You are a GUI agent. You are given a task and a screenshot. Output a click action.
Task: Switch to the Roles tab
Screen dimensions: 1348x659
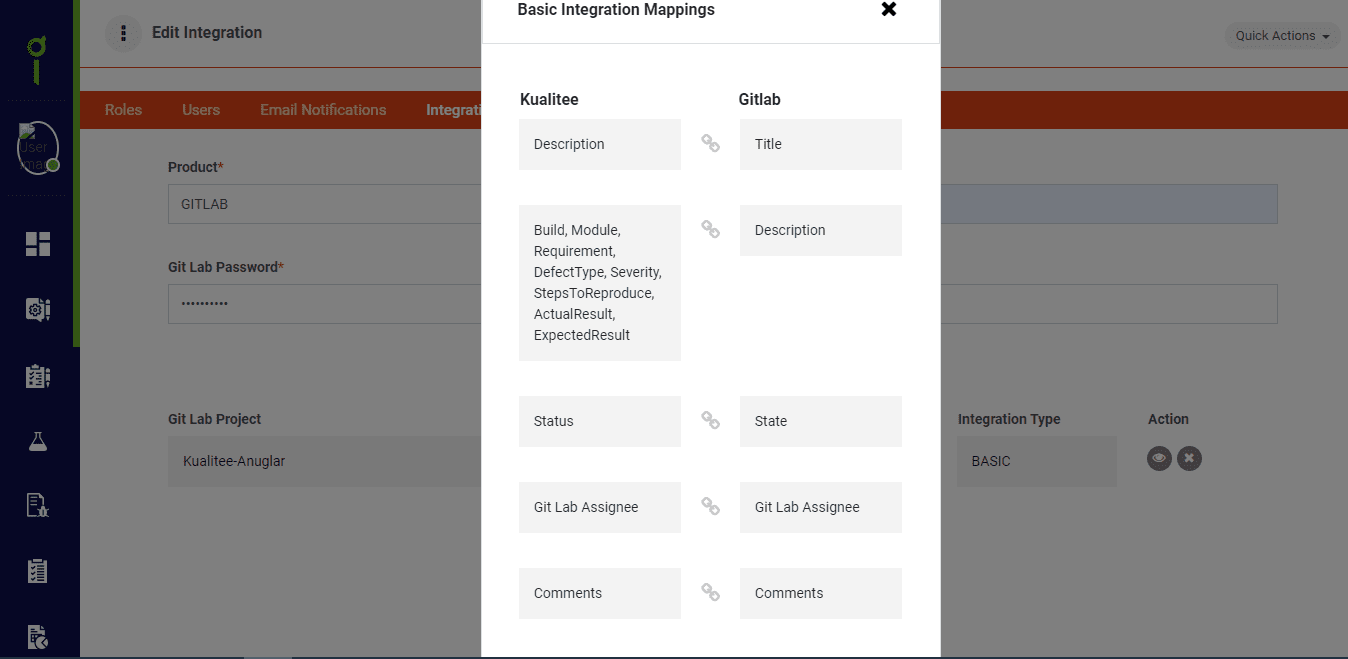tap(124, 110)
